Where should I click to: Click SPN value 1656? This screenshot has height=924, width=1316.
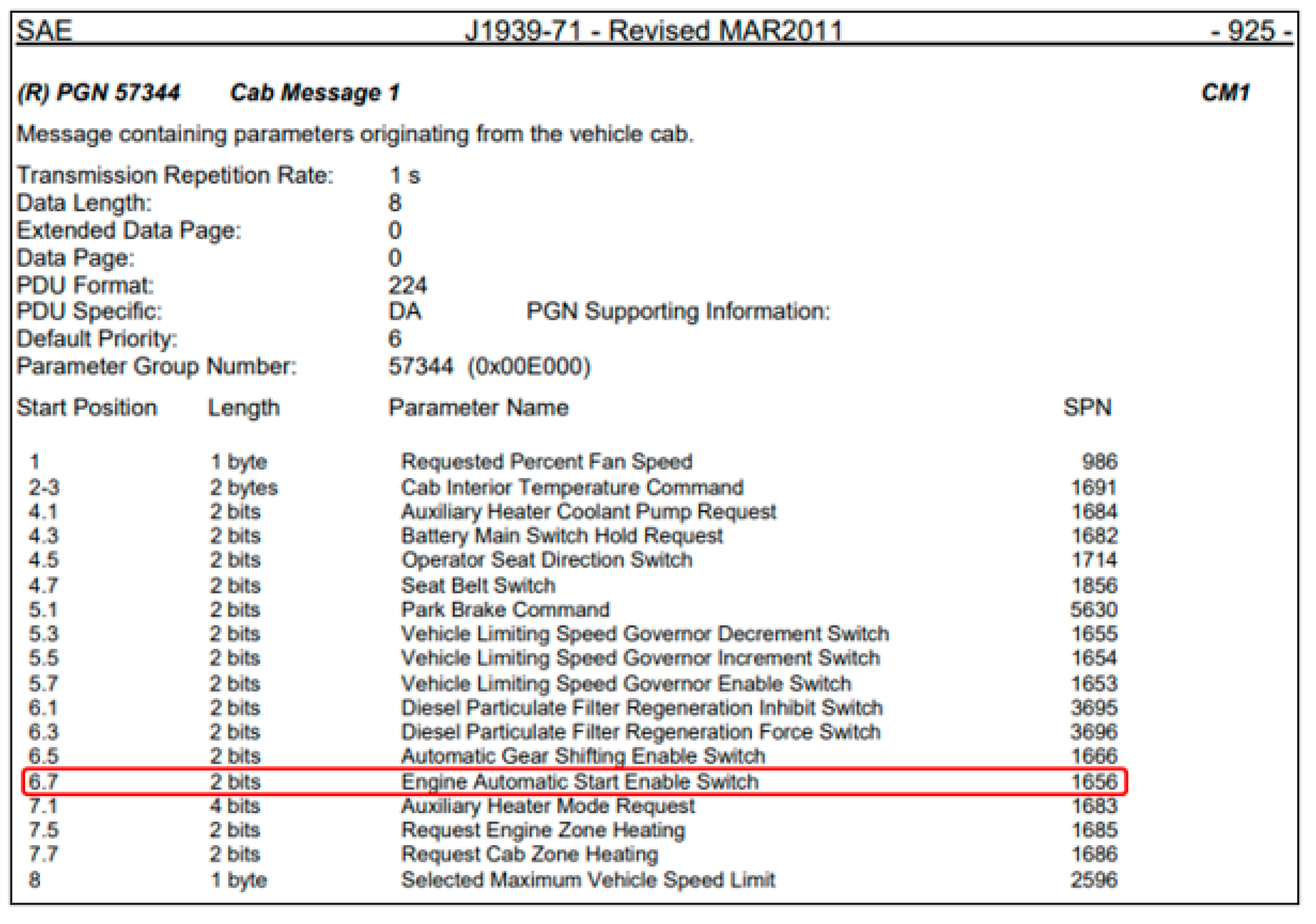pos(1094,782)
